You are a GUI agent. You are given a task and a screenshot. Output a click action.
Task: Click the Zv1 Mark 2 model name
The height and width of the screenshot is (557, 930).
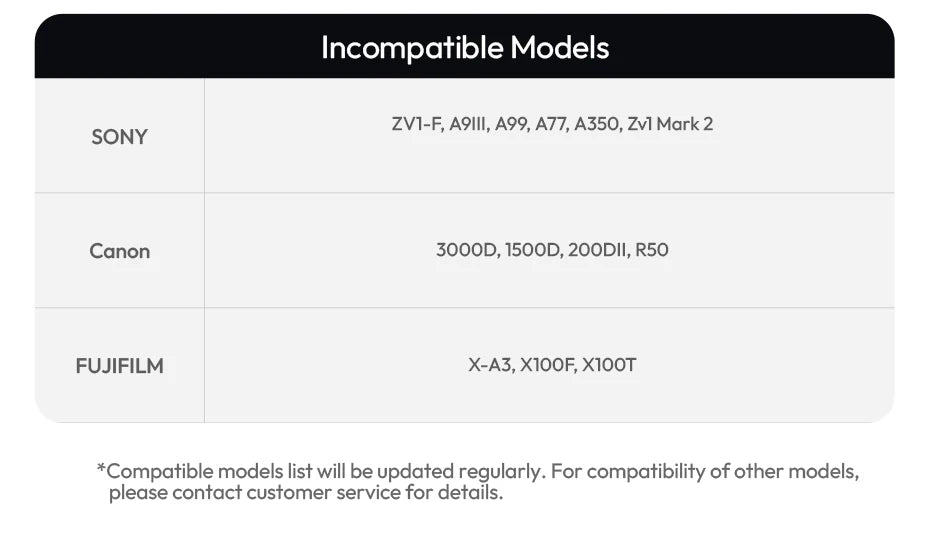click(670, 125)
